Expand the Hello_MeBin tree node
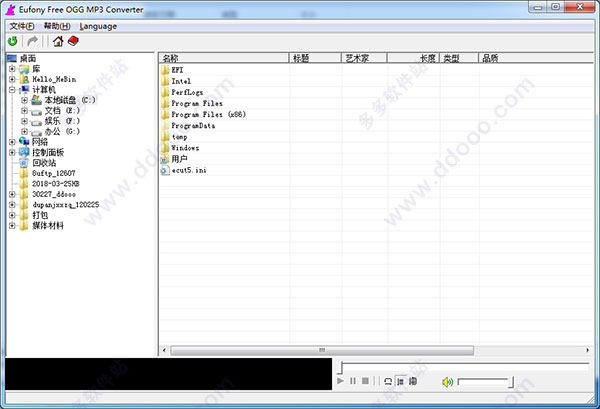 point(12,79)
